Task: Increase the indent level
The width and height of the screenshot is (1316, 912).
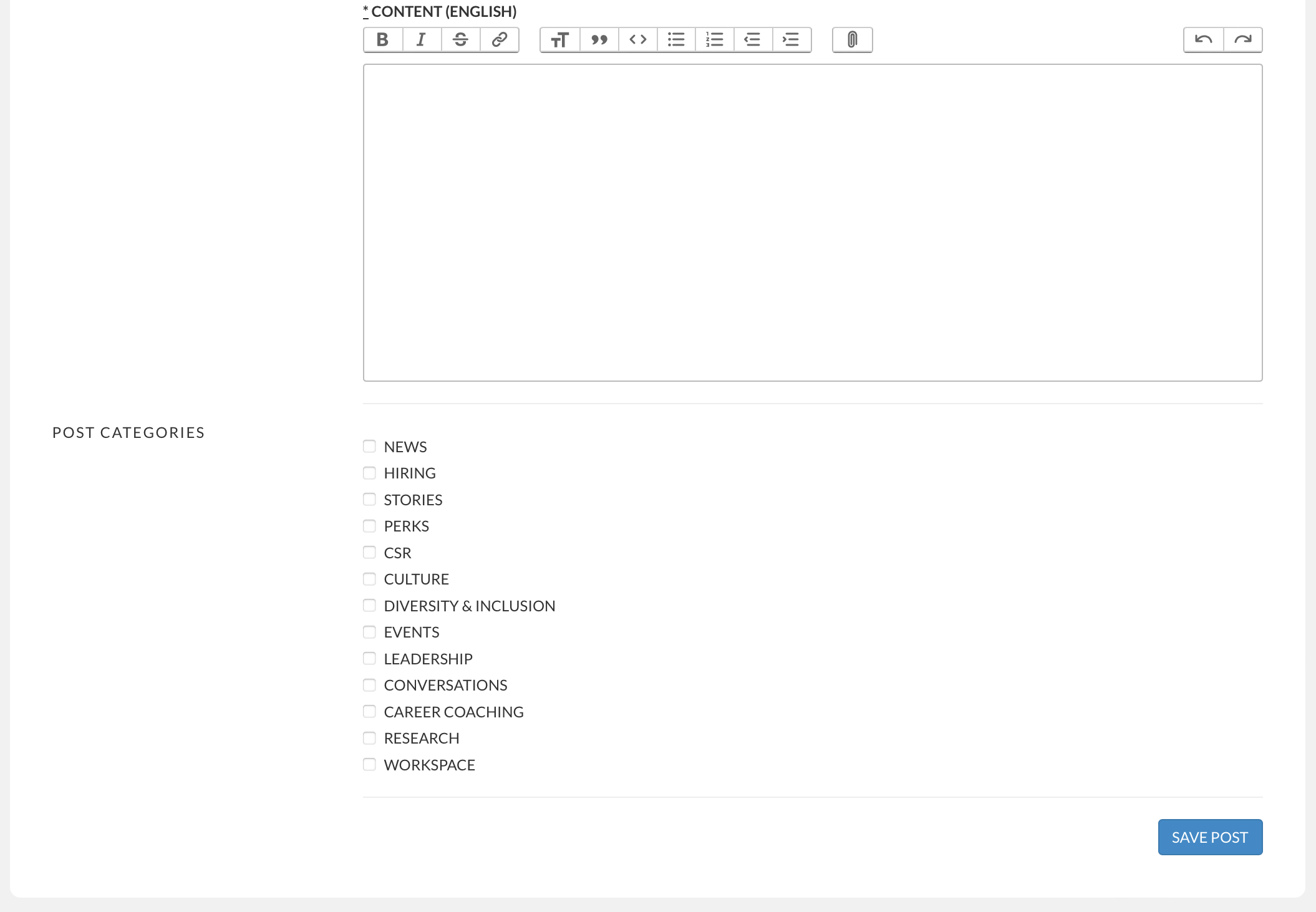Action: [791, 39]
